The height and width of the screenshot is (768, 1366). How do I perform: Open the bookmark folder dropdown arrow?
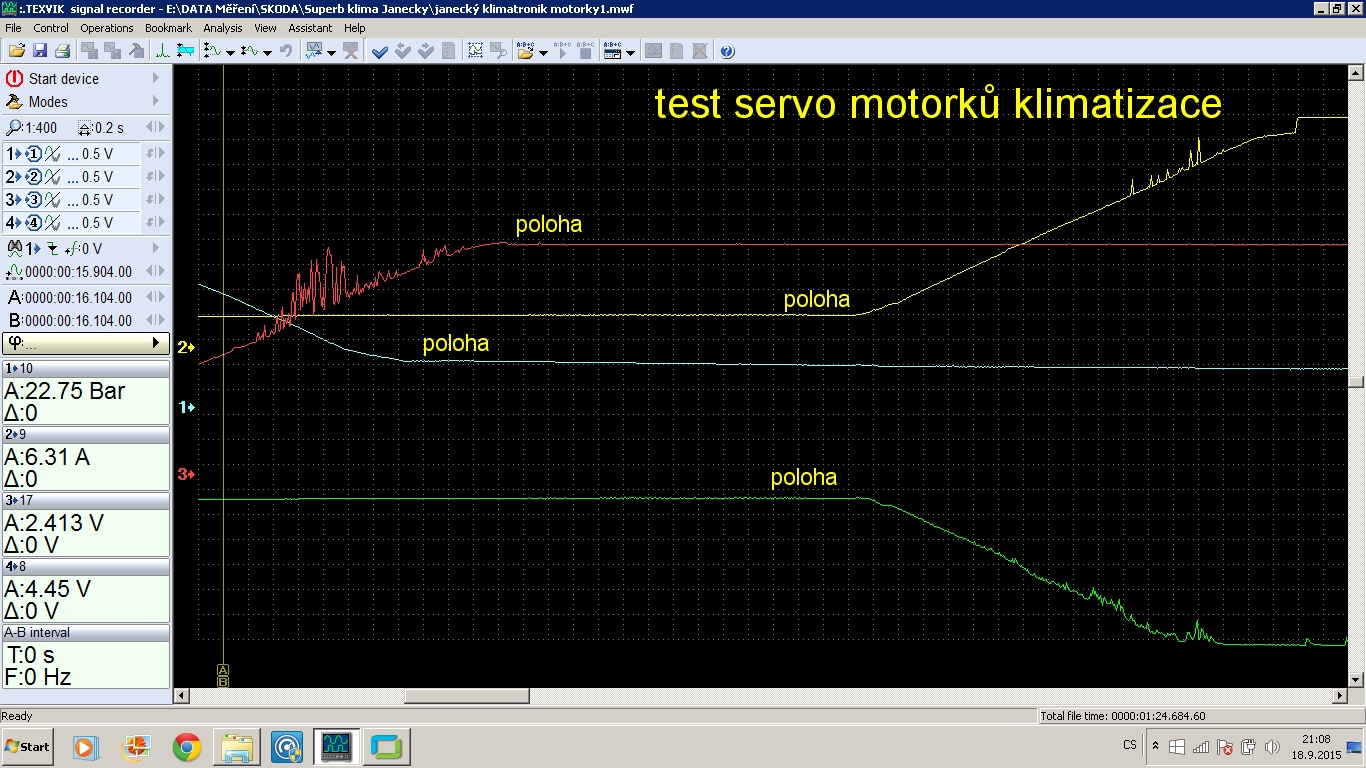pos(543,52)
